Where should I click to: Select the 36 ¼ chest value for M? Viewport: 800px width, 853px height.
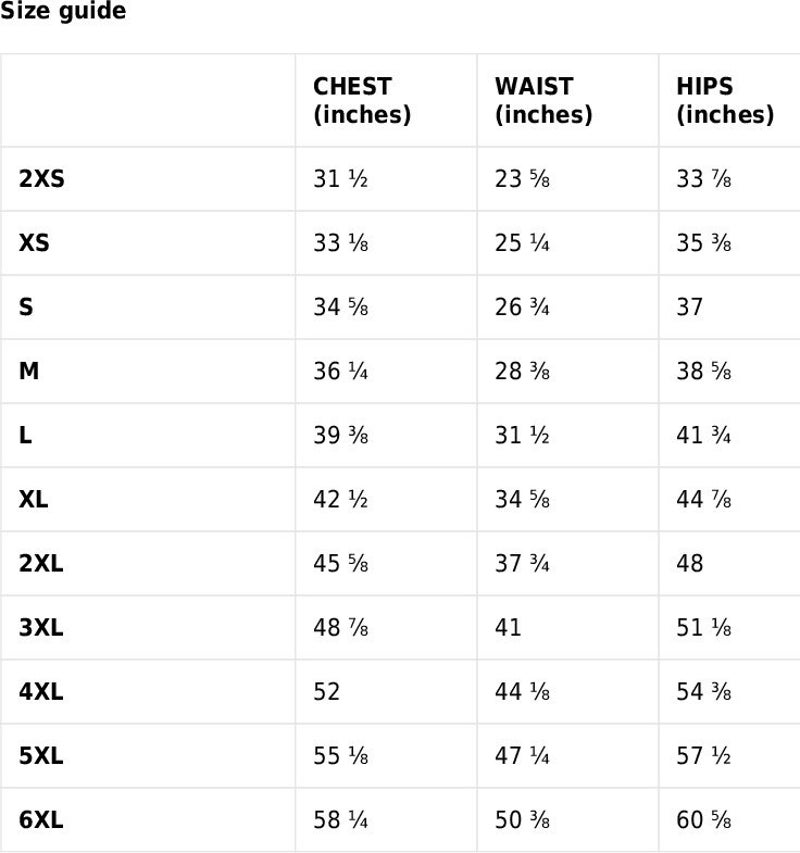[340, 371]
